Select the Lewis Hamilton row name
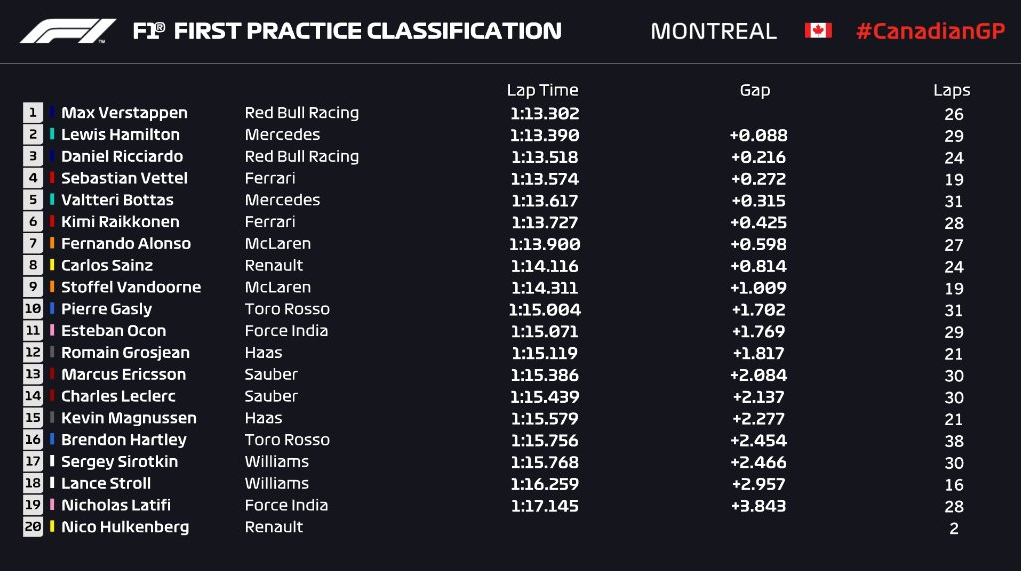This screenshot has width=1021, height=571. click(120, 135)
